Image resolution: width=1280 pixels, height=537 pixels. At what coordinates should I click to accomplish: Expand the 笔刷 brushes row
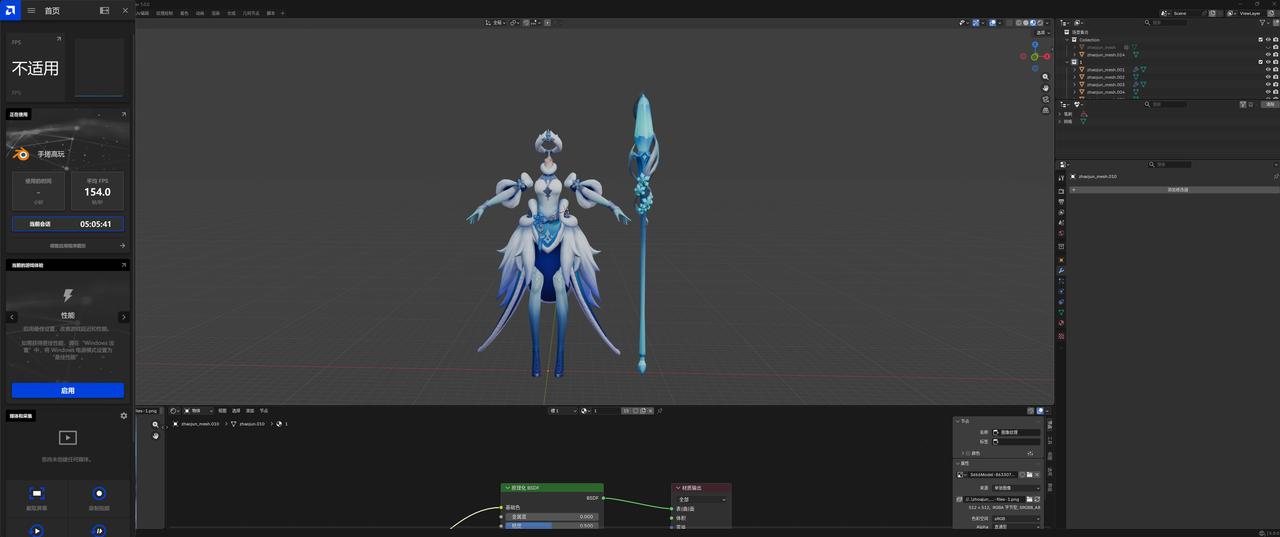click(x=1060, y=114)
